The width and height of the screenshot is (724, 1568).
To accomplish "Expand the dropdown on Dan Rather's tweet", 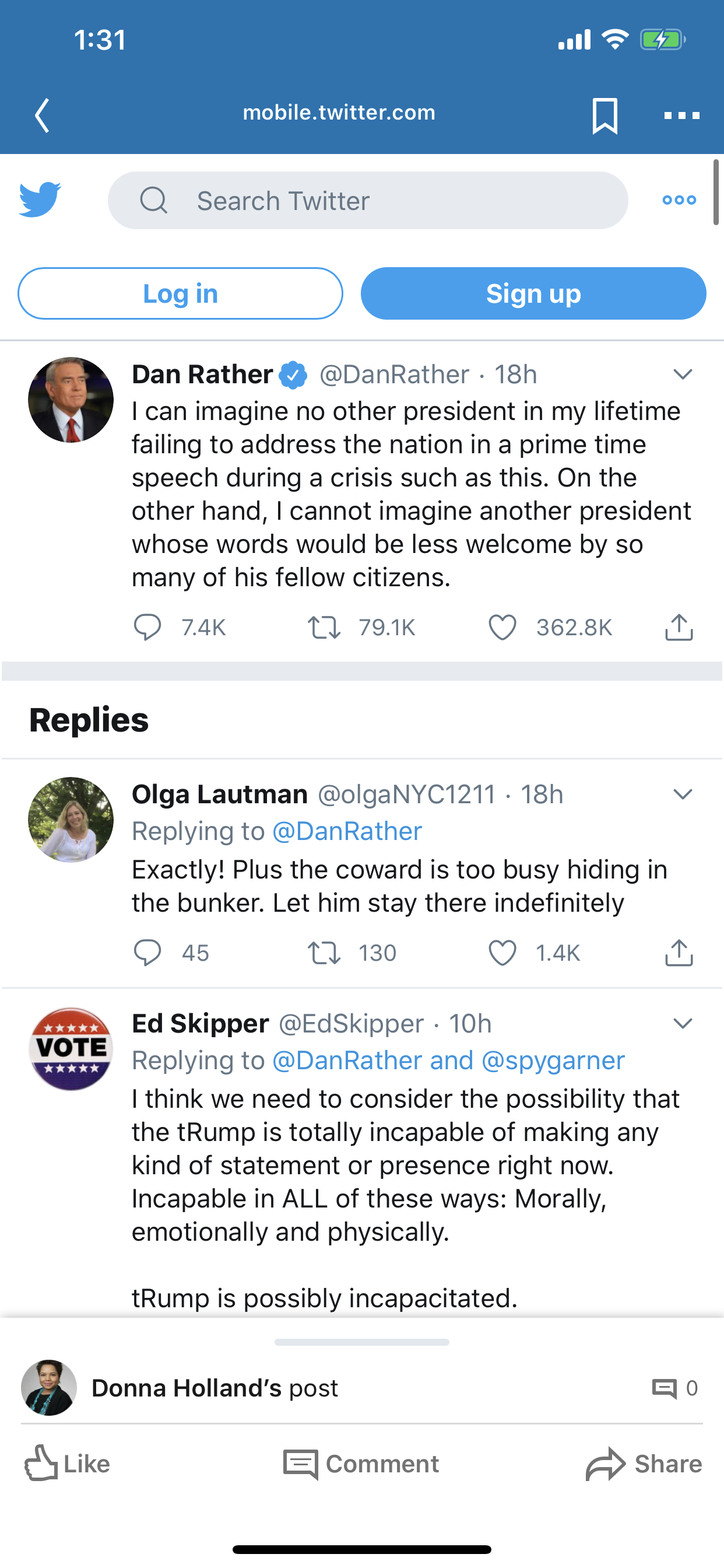I will [683, 374].
